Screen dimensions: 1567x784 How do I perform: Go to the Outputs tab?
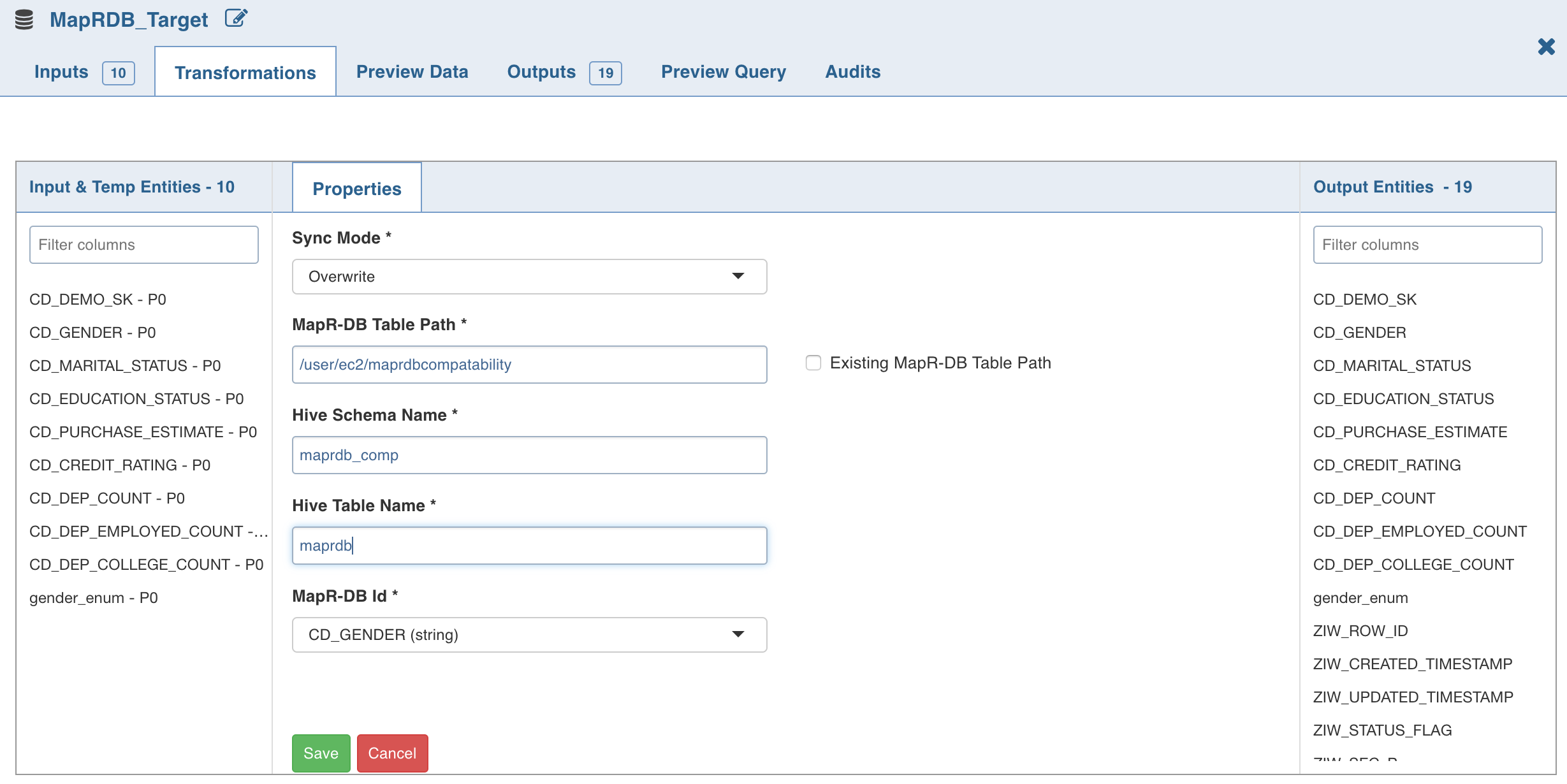click(x=564, y=72)
